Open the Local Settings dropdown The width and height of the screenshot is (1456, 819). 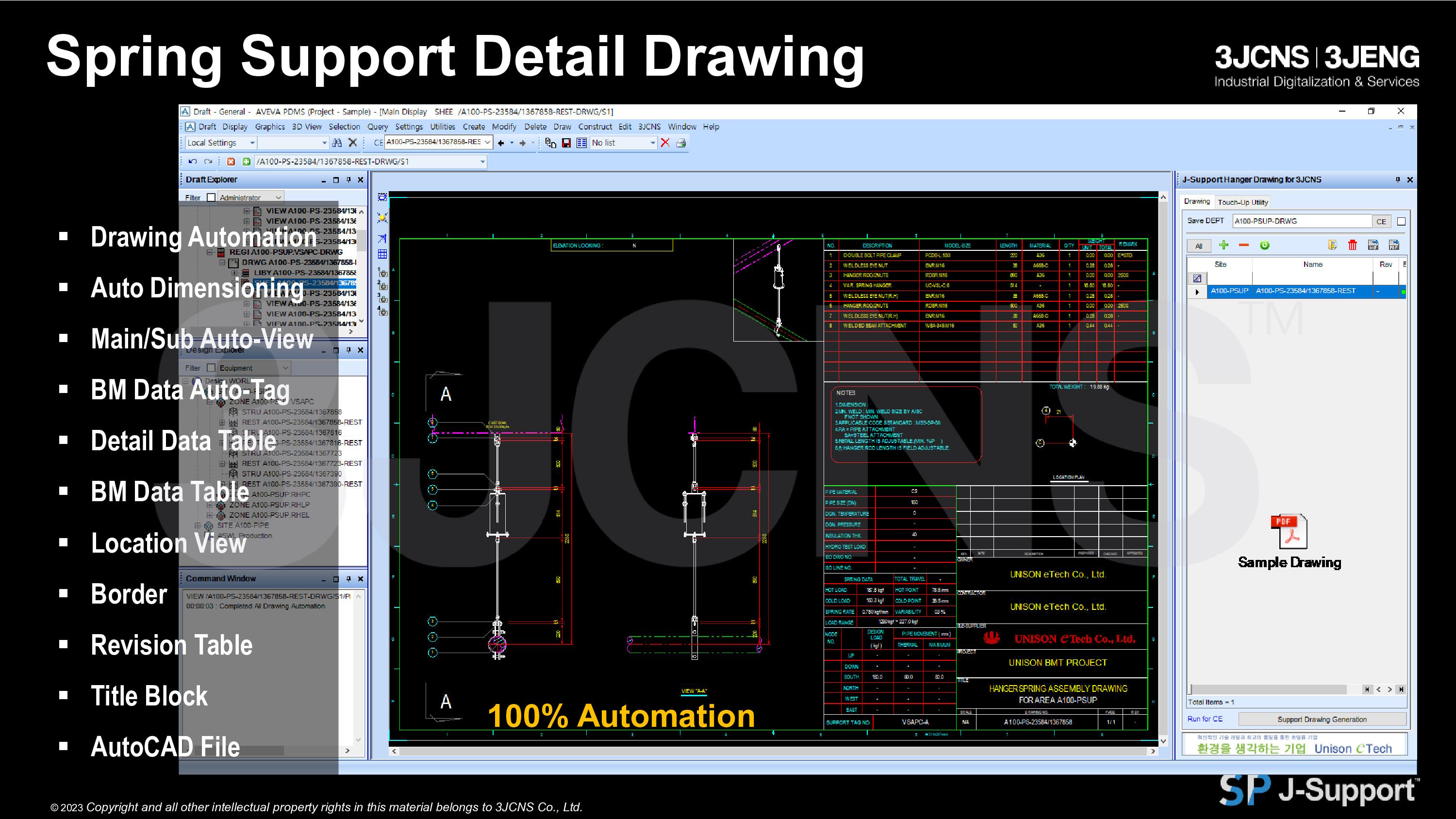coord(221,143)
